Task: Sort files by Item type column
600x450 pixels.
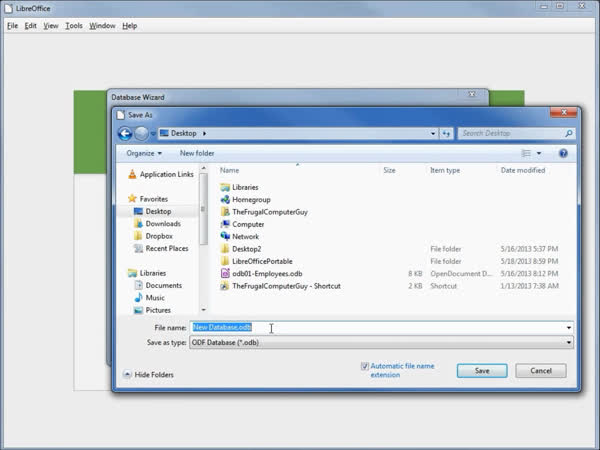Action: click(445, 170)
